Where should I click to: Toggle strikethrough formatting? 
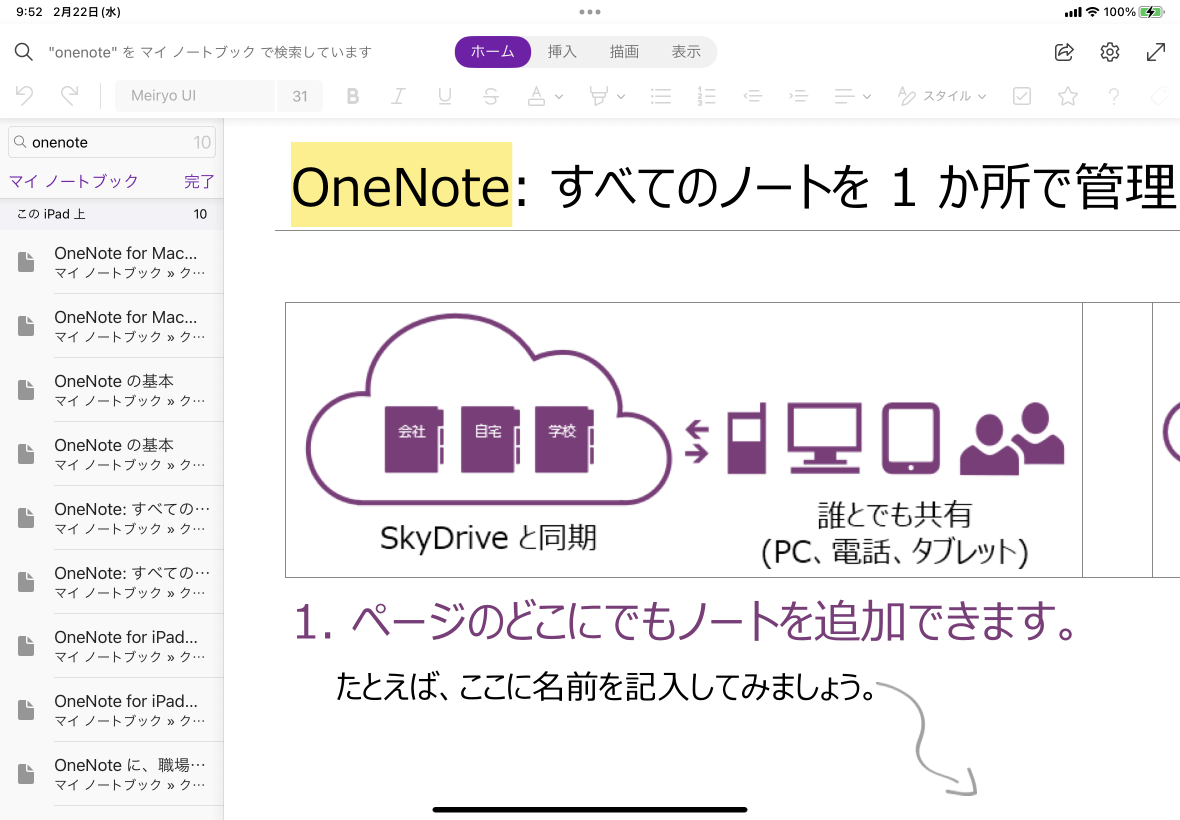click(491, 96)
